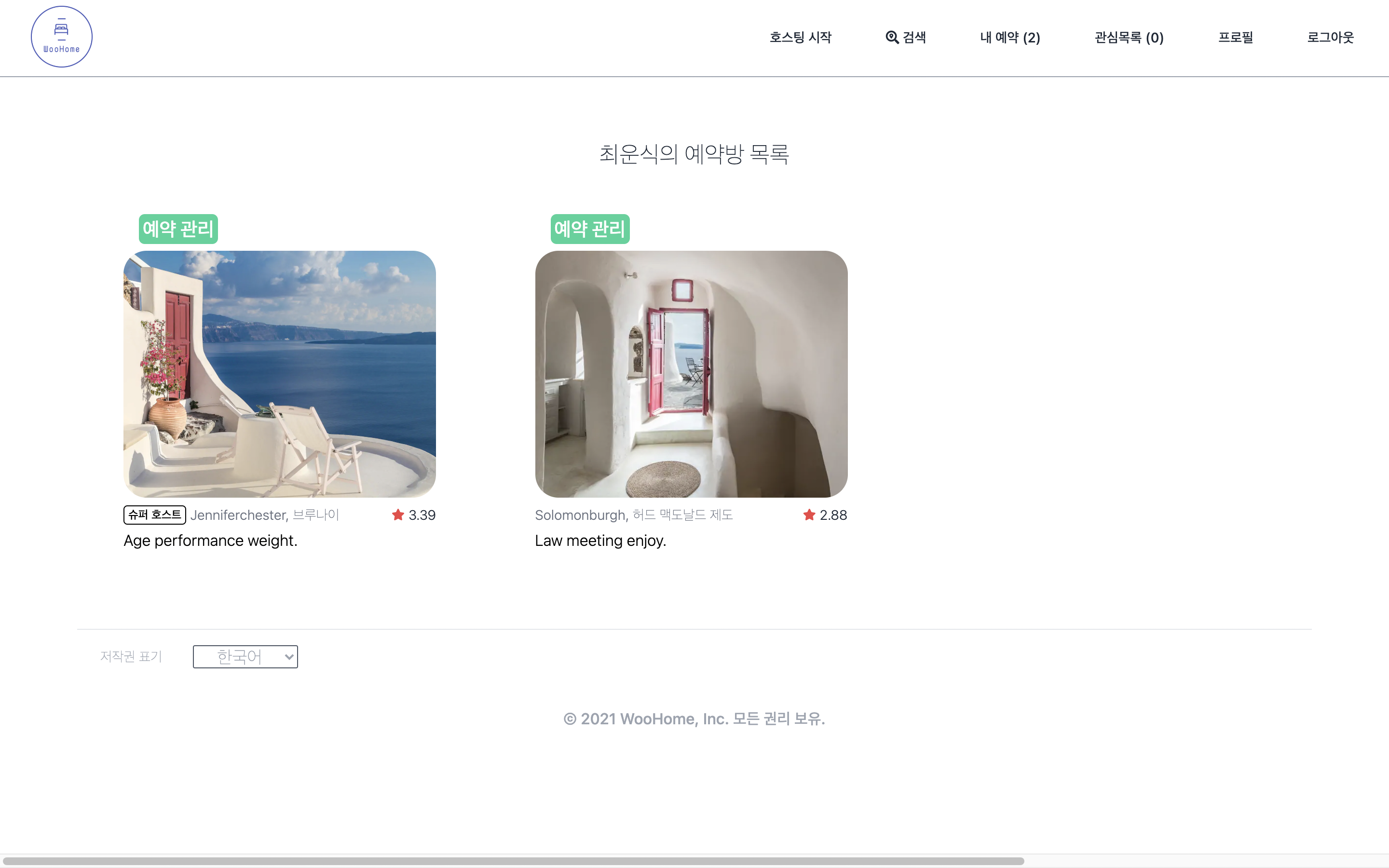Image resolution: width=1389 pixels, height=868 pixels.
Task: Click the room title "Age performance weight."
Action: [211, 541]
